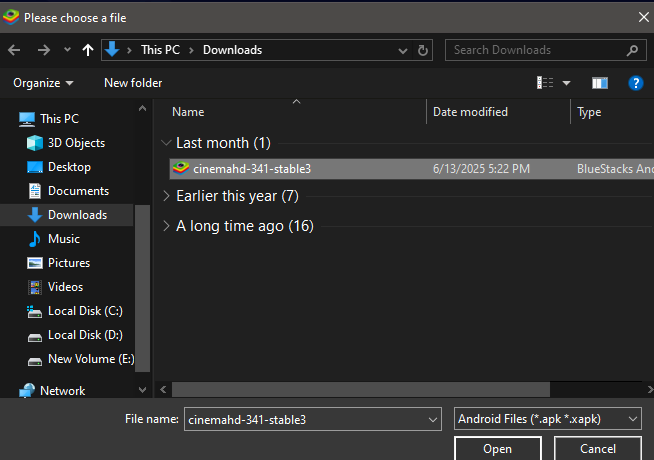Viewport: 654px width, 460px height.
Task: Click the sidebar scroll up arrow
Action: (x=142, y=108)
